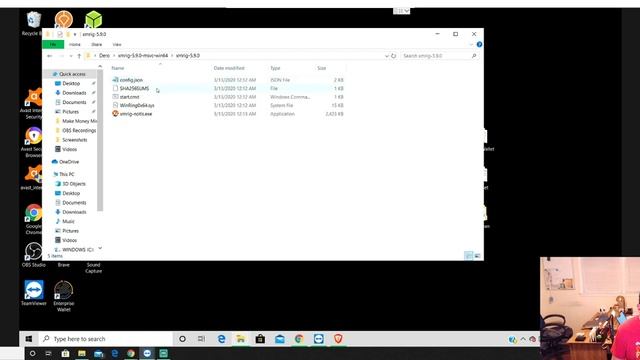Open OBS Recordings in the sidebar
This screenshot has height=360, width=640.
point(79,131)
